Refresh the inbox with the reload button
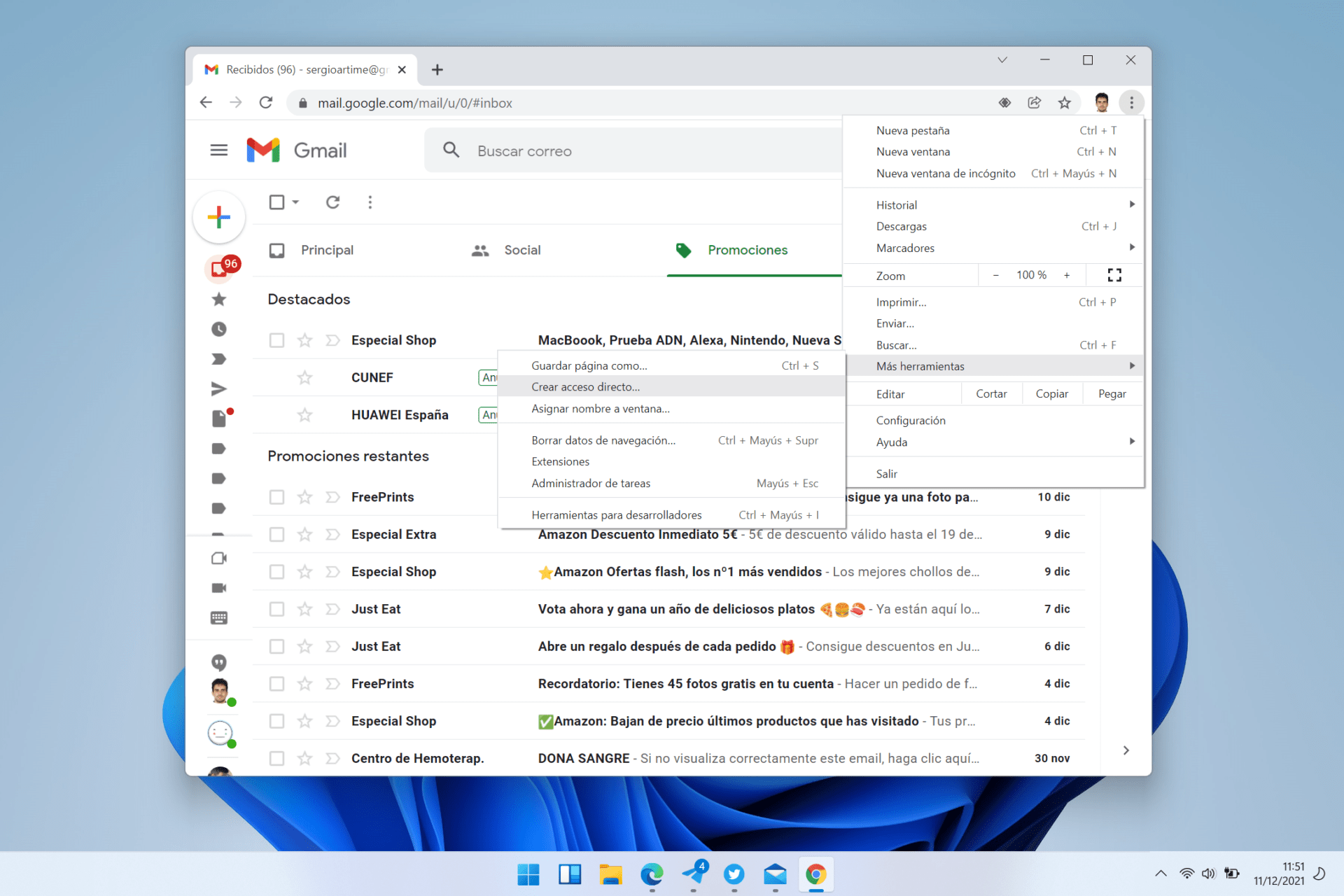 (332, 202)
